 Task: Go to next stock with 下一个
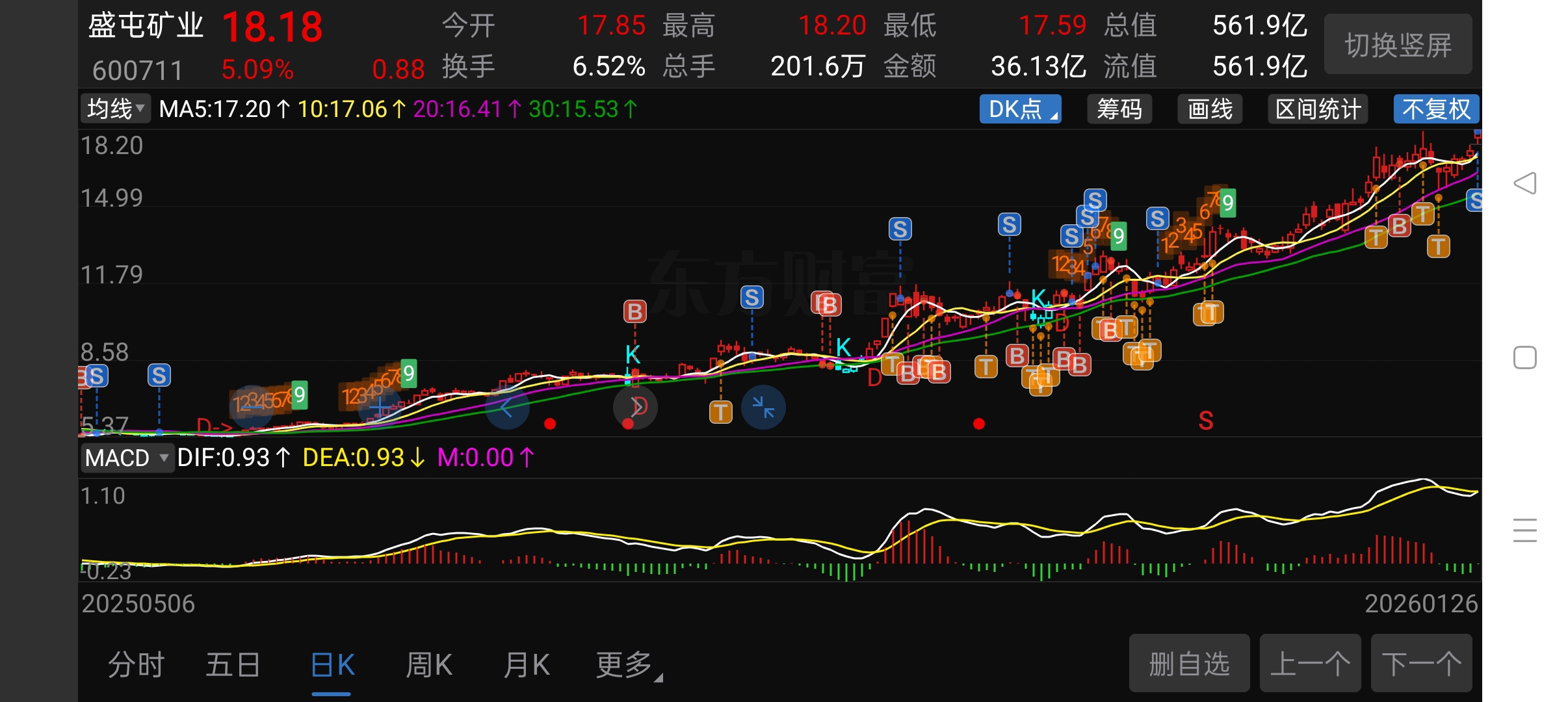click(1421, 664)
